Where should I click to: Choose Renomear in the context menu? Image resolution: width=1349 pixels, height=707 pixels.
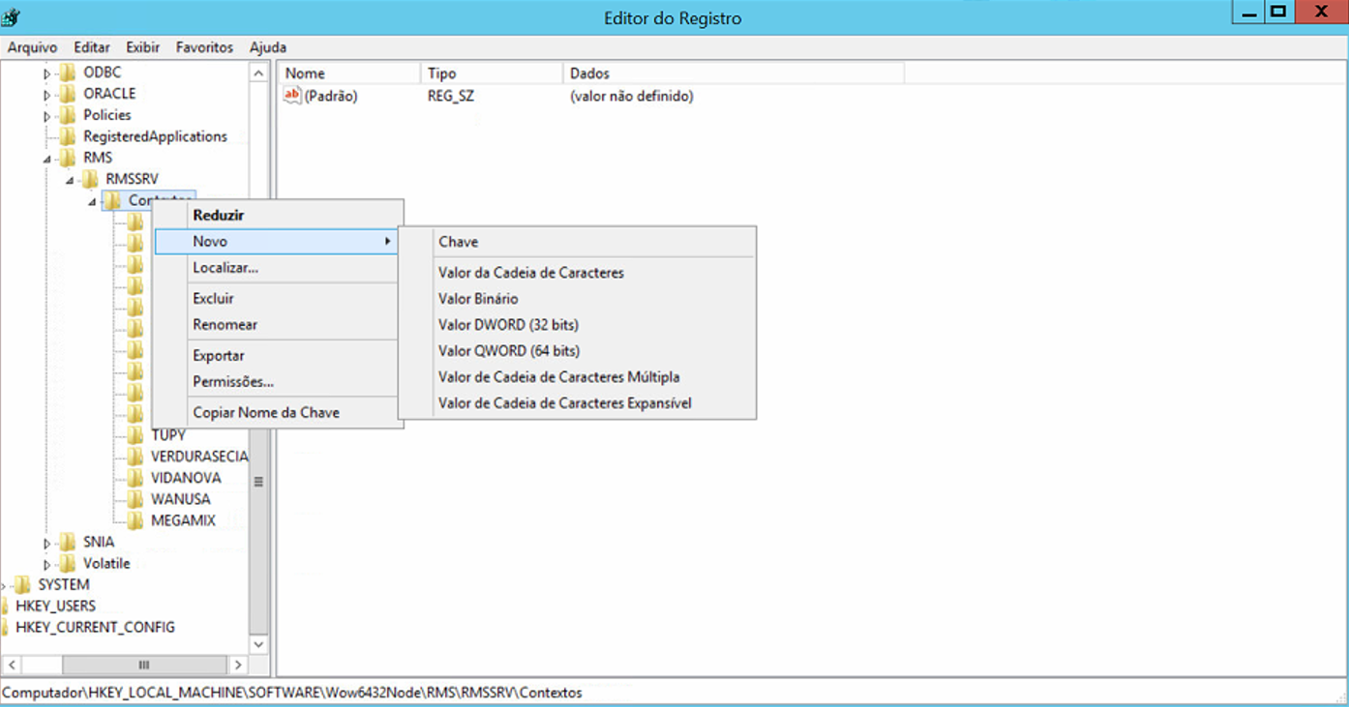tap(276, 325)
